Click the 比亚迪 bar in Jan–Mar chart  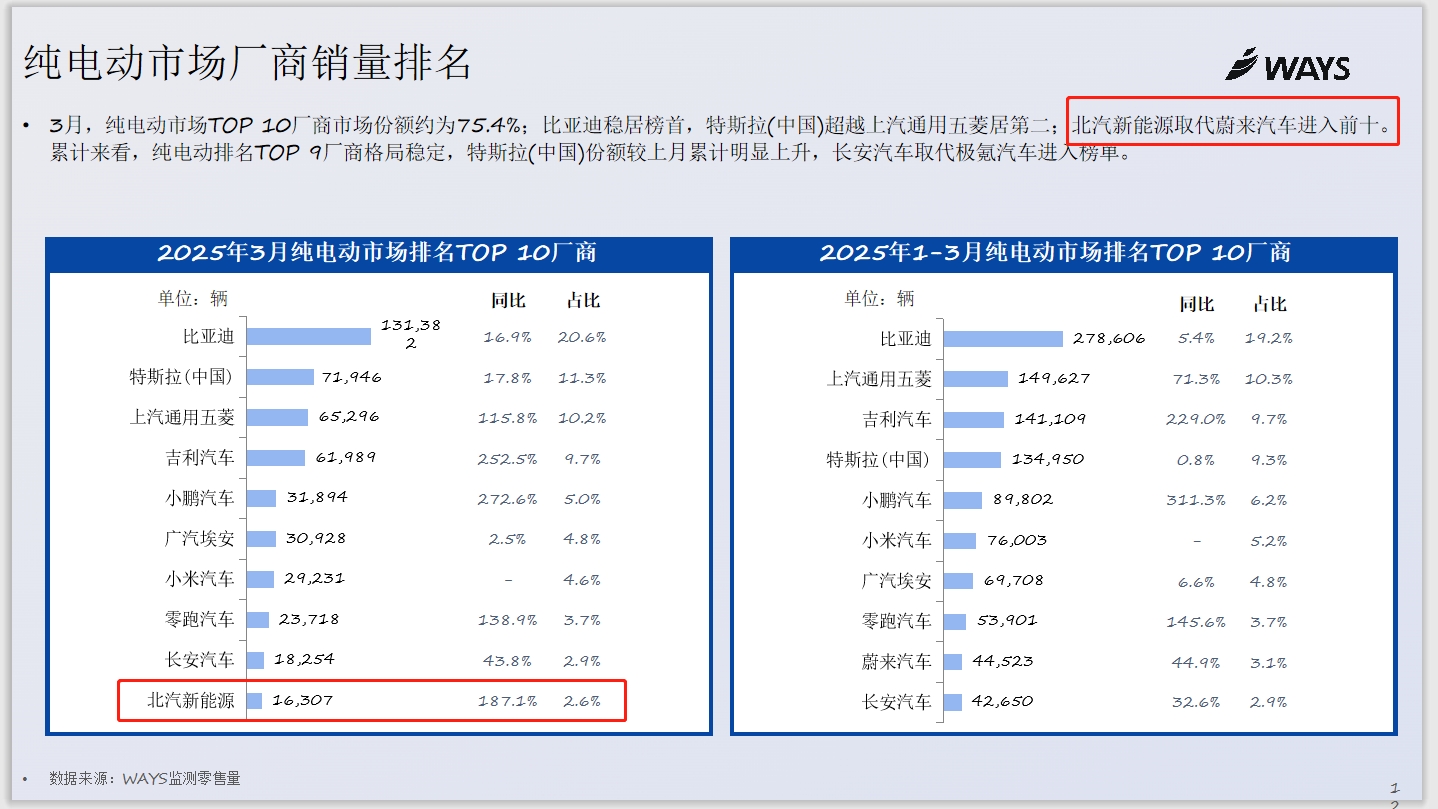click(x=1003, y=339)
